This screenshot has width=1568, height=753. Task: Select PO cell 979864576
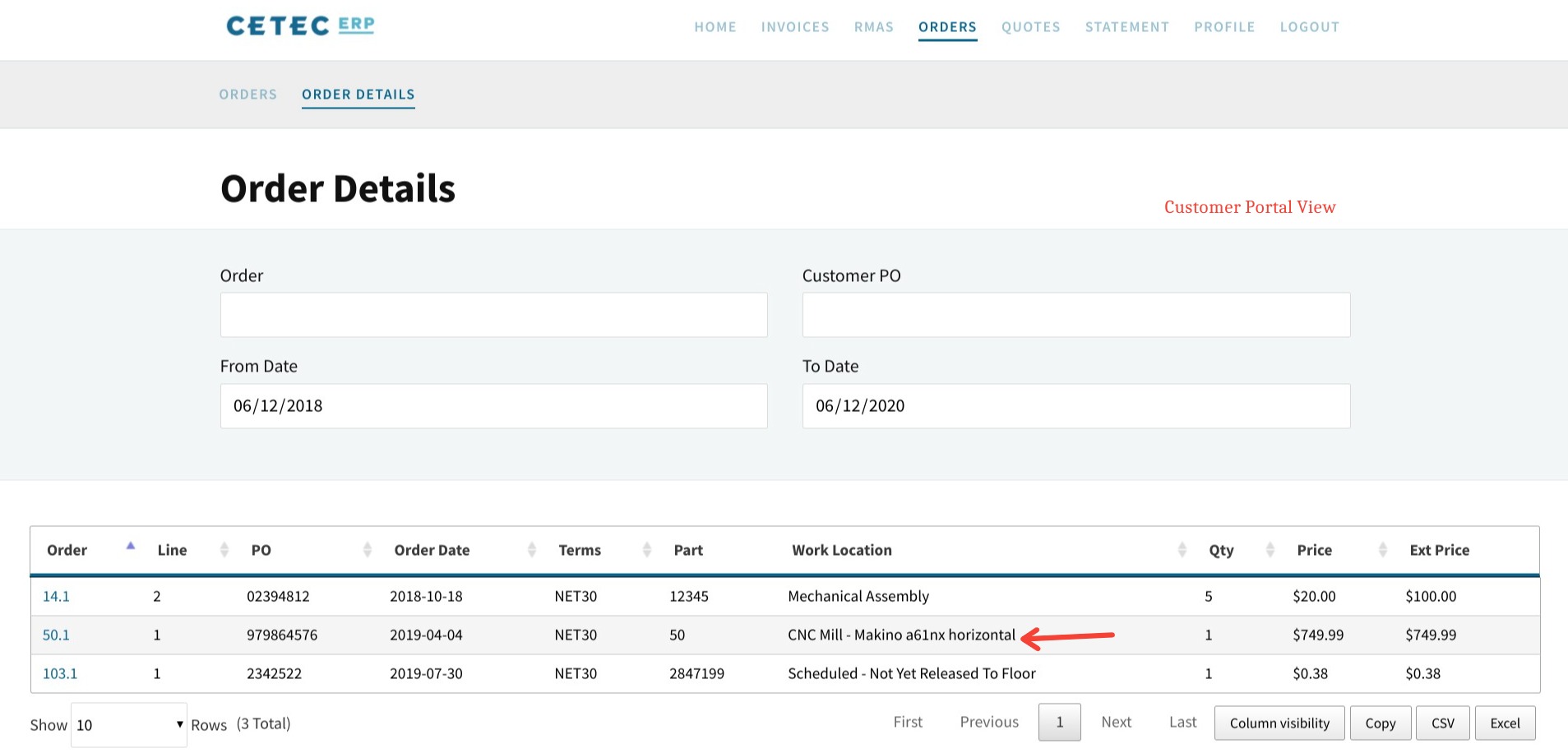[x=282, y=635]
